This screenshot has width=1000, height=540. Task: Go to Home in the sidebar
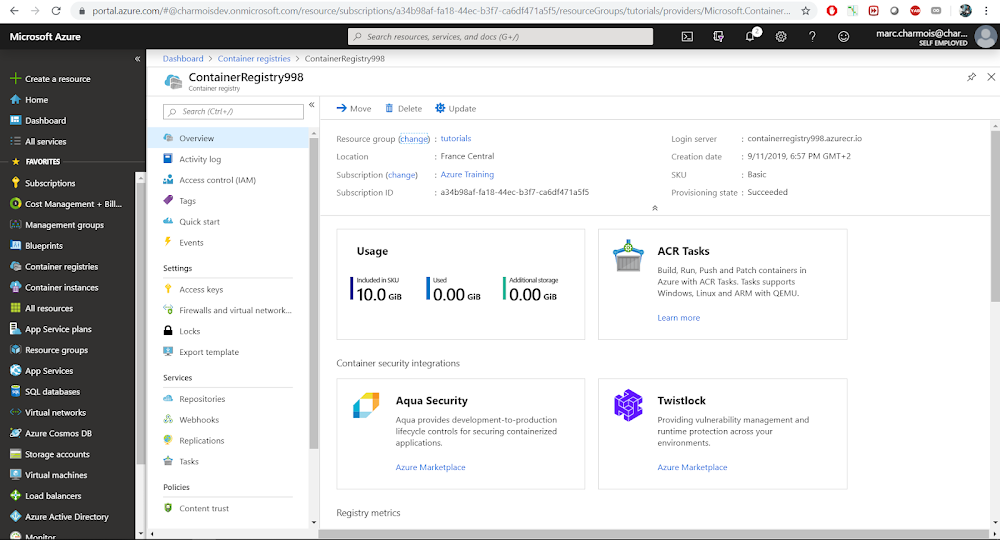[x=29, y=100]
